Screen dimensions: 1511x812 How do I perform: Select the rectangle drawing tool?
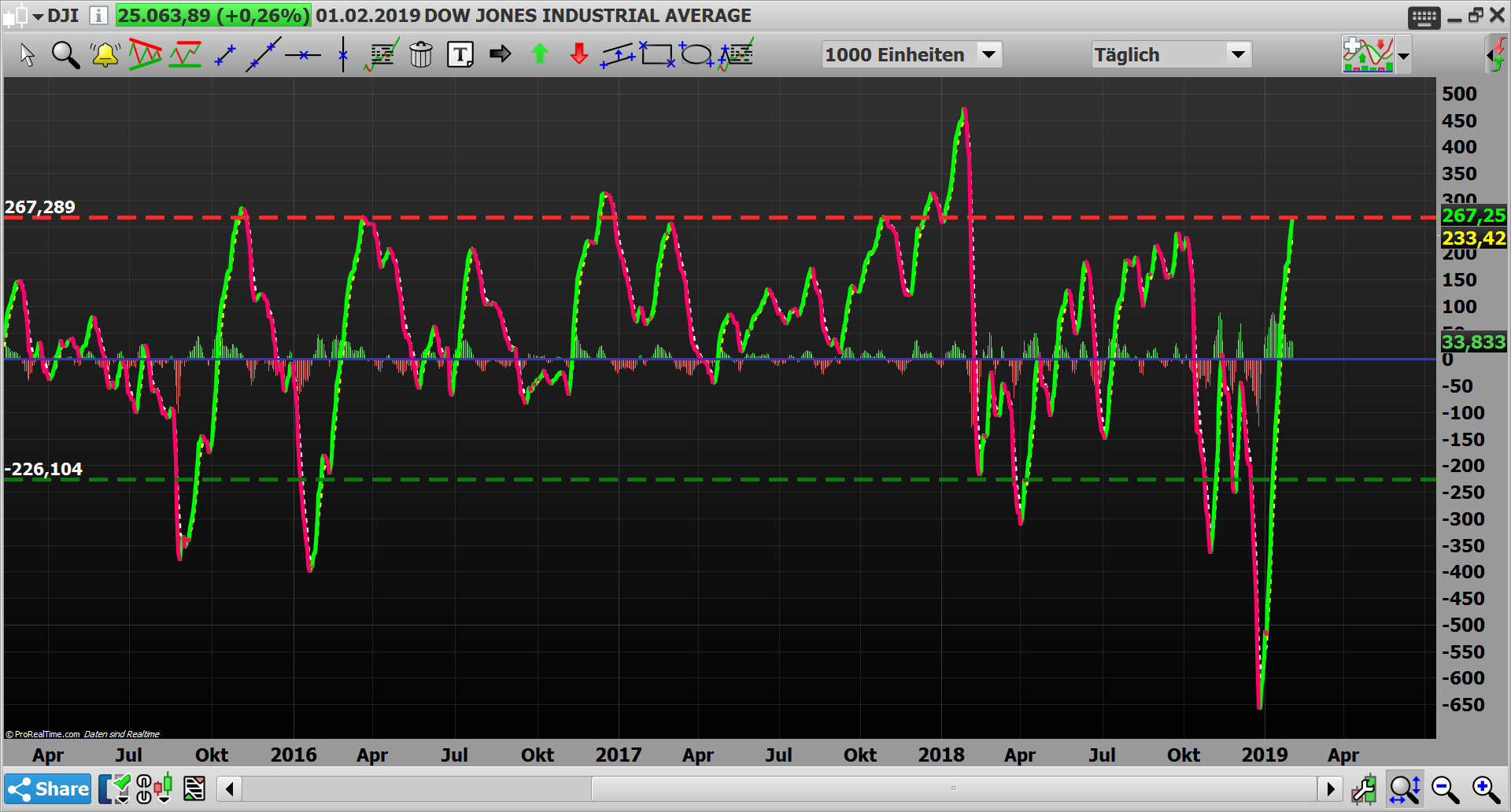pyautogui.click(x=659, y=54)
